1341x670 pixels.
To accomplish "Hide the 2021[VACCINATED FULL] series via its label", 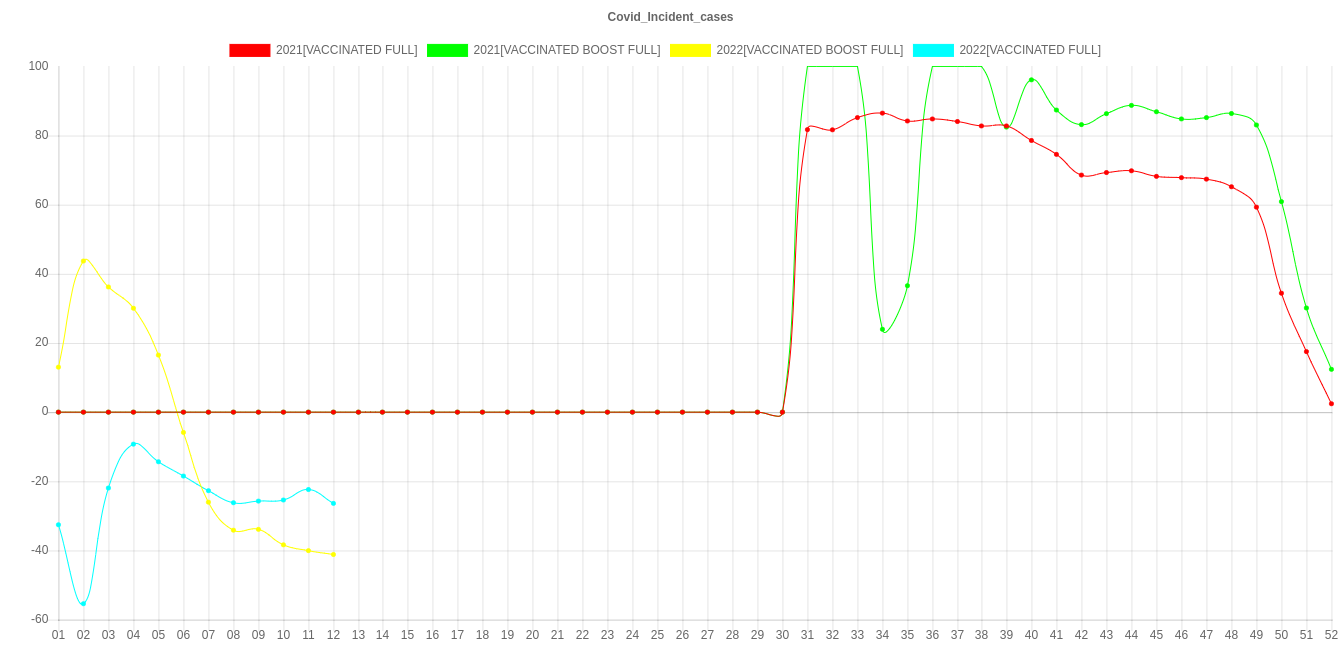I will click(346, 50).
